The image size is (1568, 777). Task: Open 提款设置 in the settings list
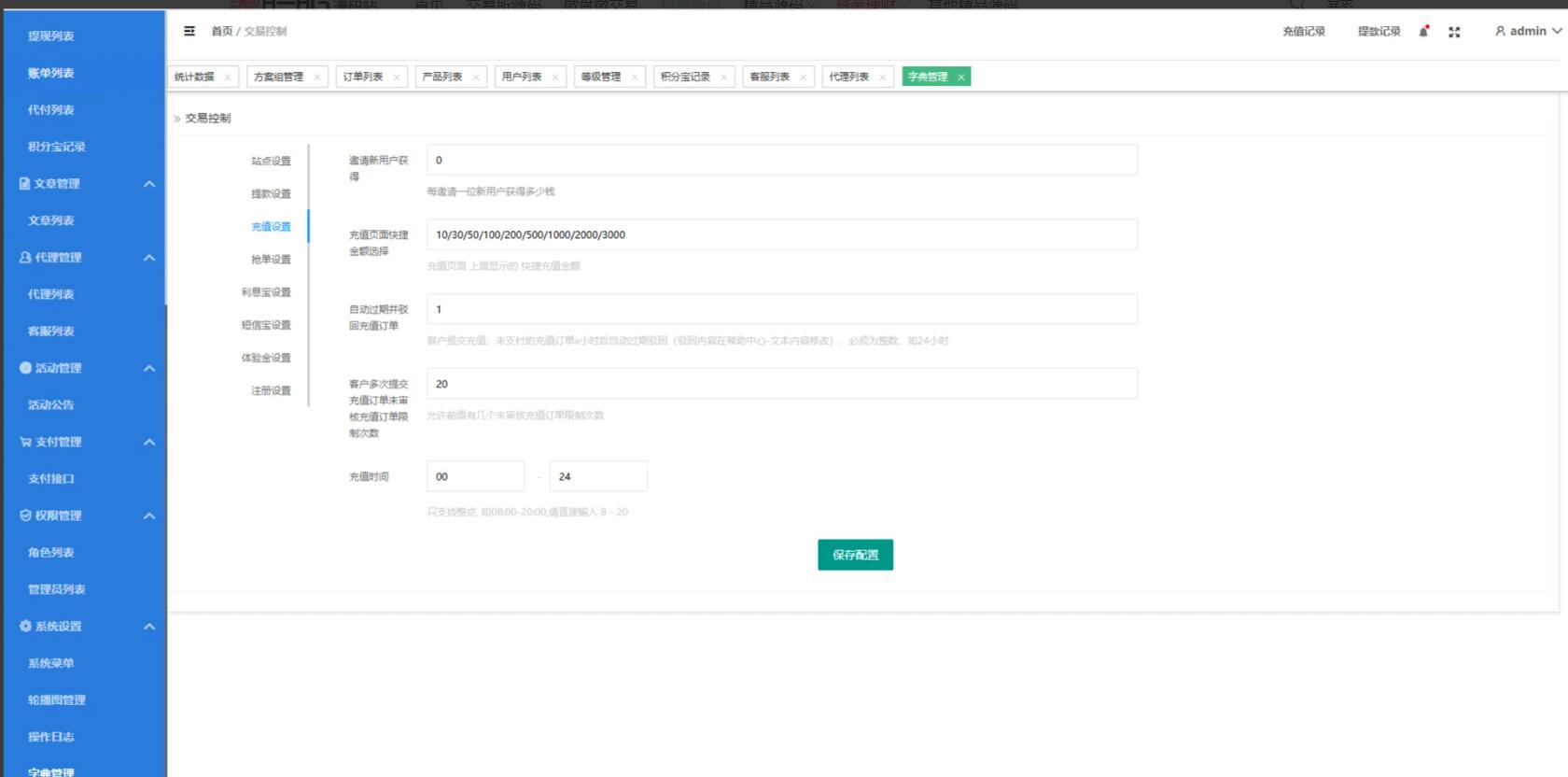tap(271, 194)
